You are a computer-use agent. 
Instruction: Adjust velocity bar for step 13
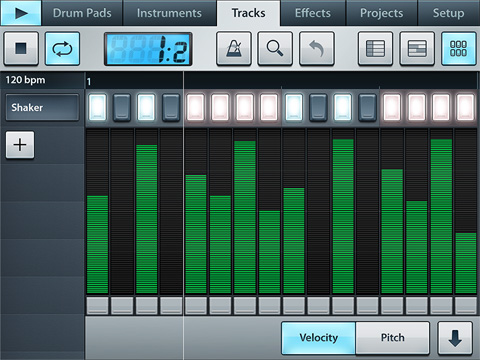tap(392, 231)
